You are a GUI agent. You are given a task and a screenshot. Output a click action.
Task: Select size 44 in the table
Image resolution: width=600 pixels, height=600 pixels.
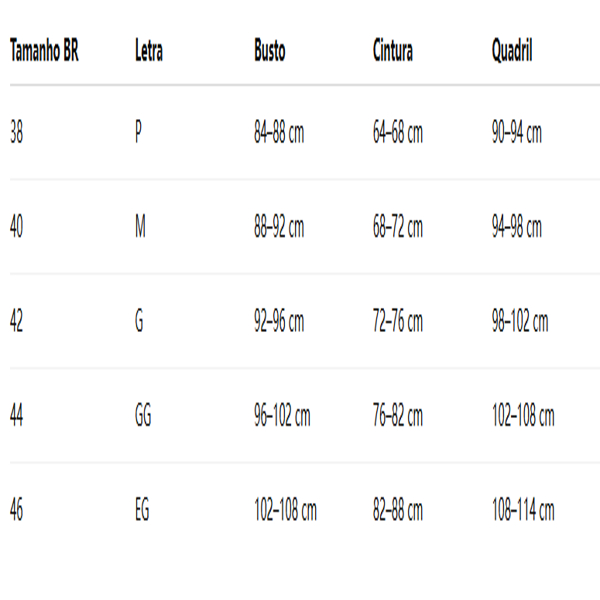pyautogui.click(x=16, y=416)
